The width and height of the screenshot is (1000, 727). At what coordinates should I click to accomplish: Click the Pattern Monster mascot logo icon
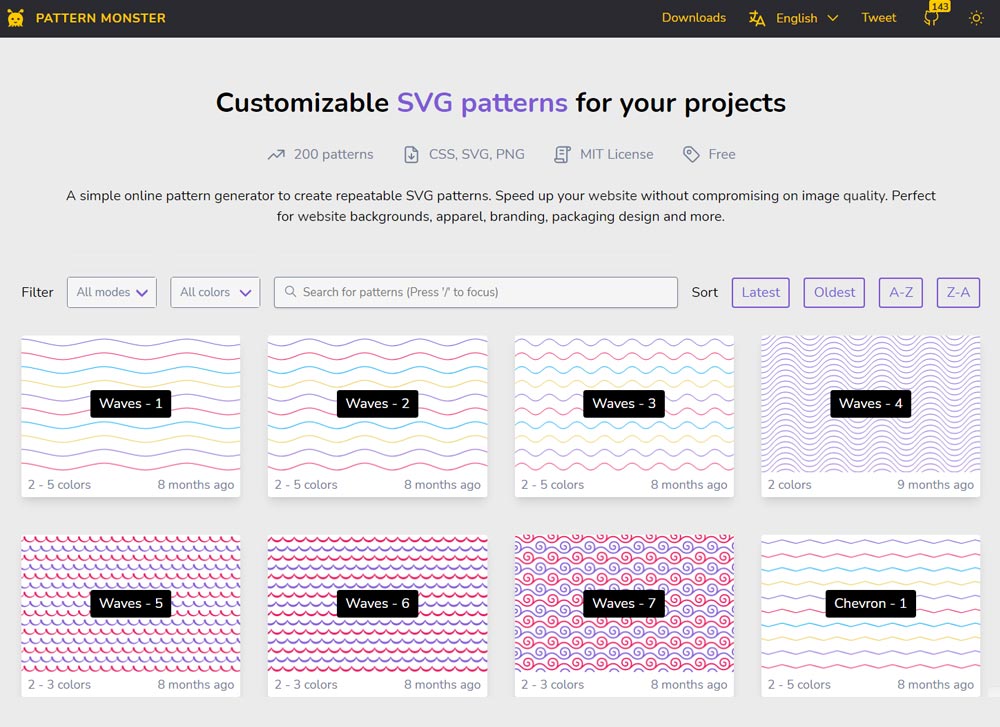(x=15, y=18)
